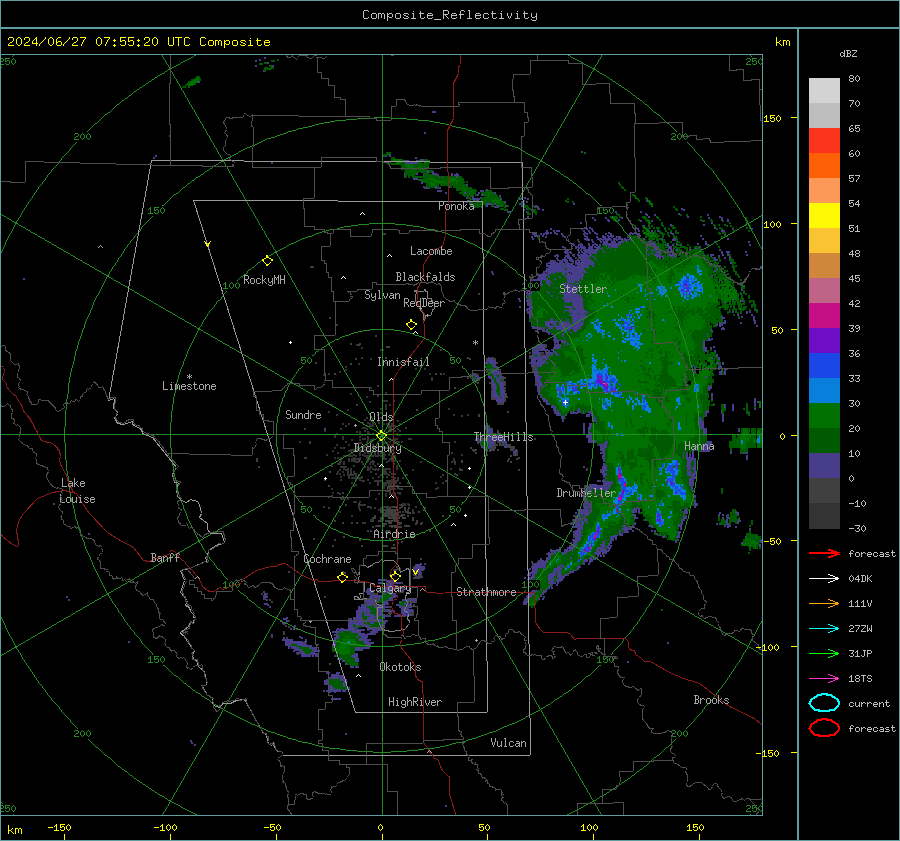Click the red forecast ellipse legend icon
This screenshot has width=900, height=841.
(824, 728)
